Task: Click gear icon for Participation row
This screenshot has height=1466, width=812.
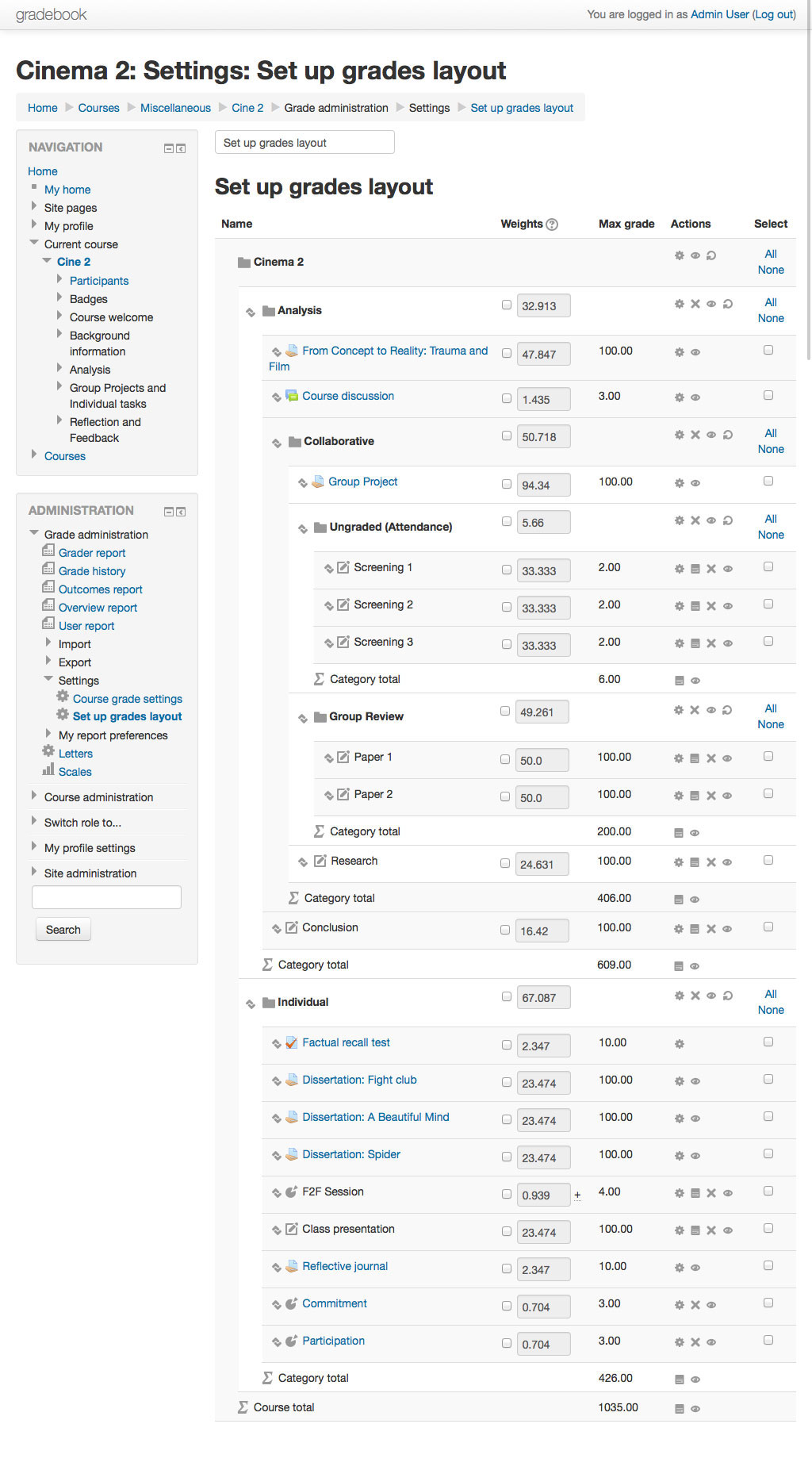Action: 679,1342
